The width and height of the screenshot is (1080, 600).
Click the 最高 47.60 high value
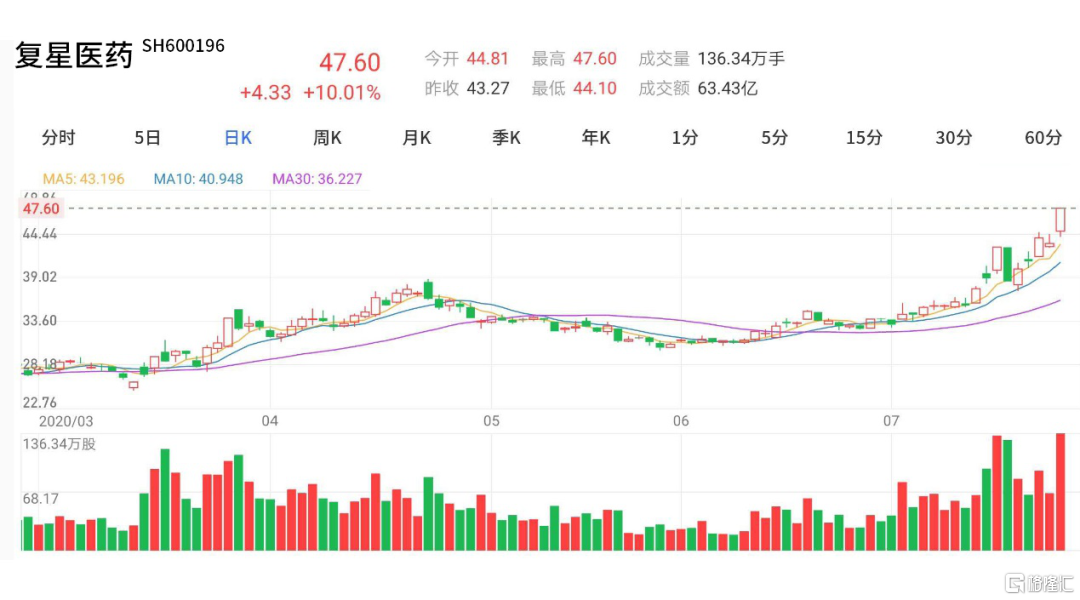tap(574, 59)
